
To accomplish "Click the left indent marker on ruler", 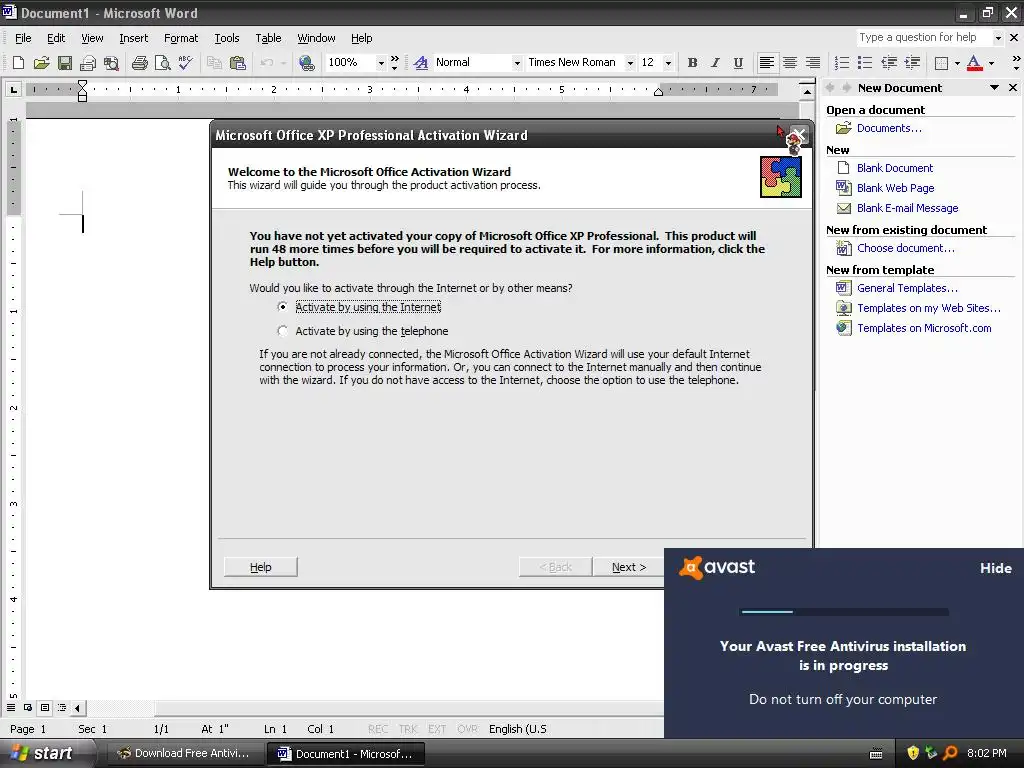I will [82, 97].
